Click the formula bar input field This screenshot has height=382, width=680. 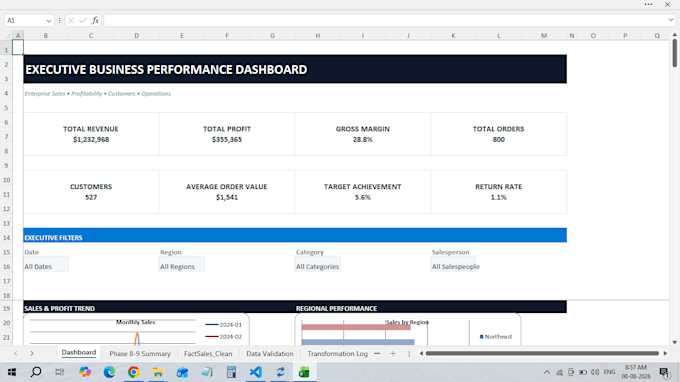385,20
